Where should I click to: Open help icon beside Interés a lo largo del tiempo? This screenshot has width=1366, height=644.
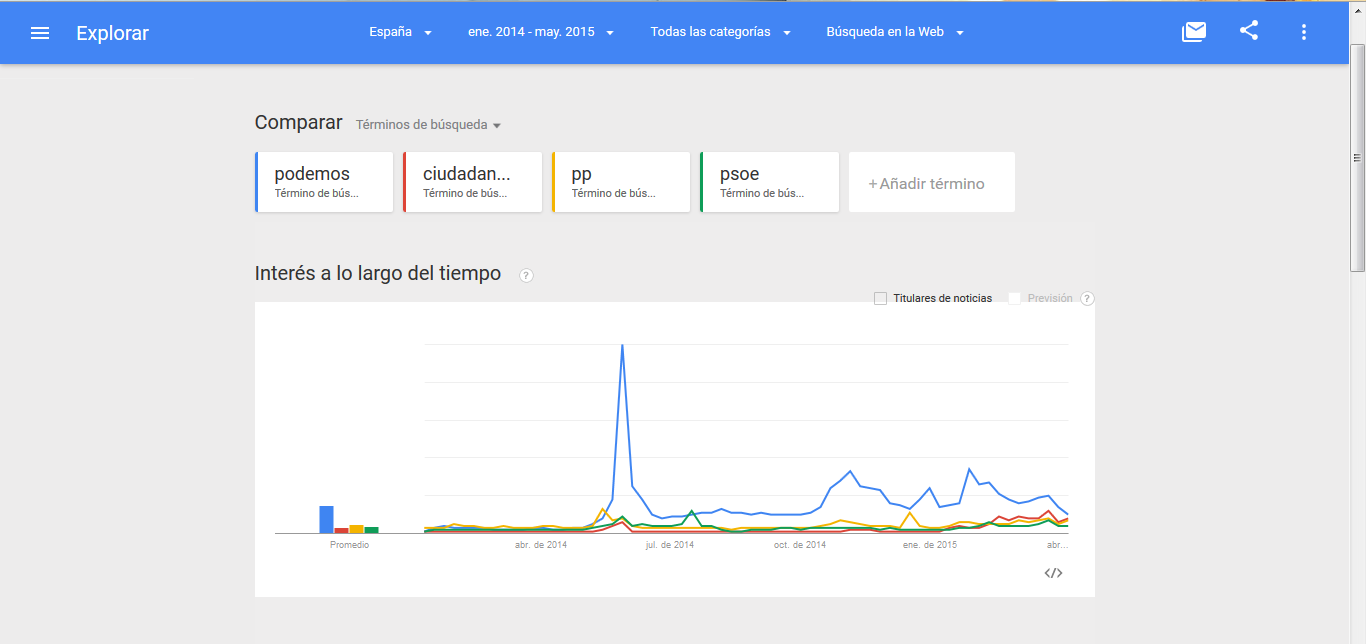(x=526, y=275)
